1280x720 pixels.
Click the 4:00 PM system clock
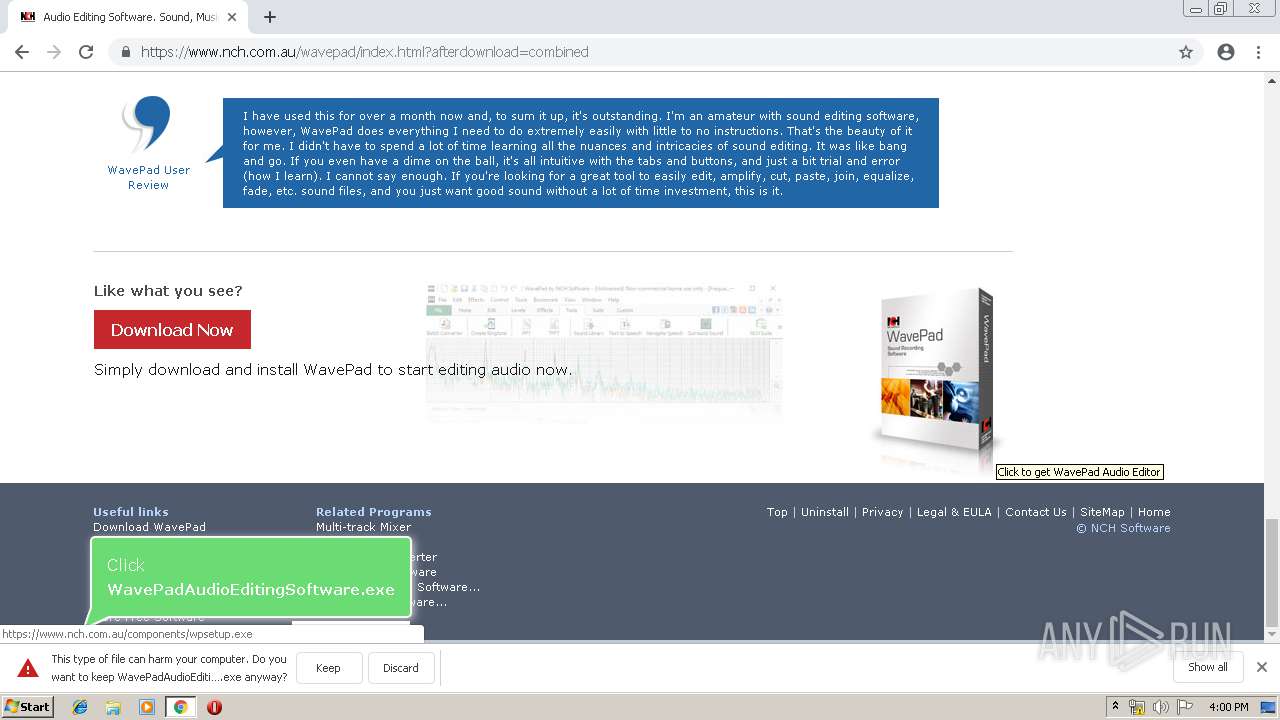1228,707
